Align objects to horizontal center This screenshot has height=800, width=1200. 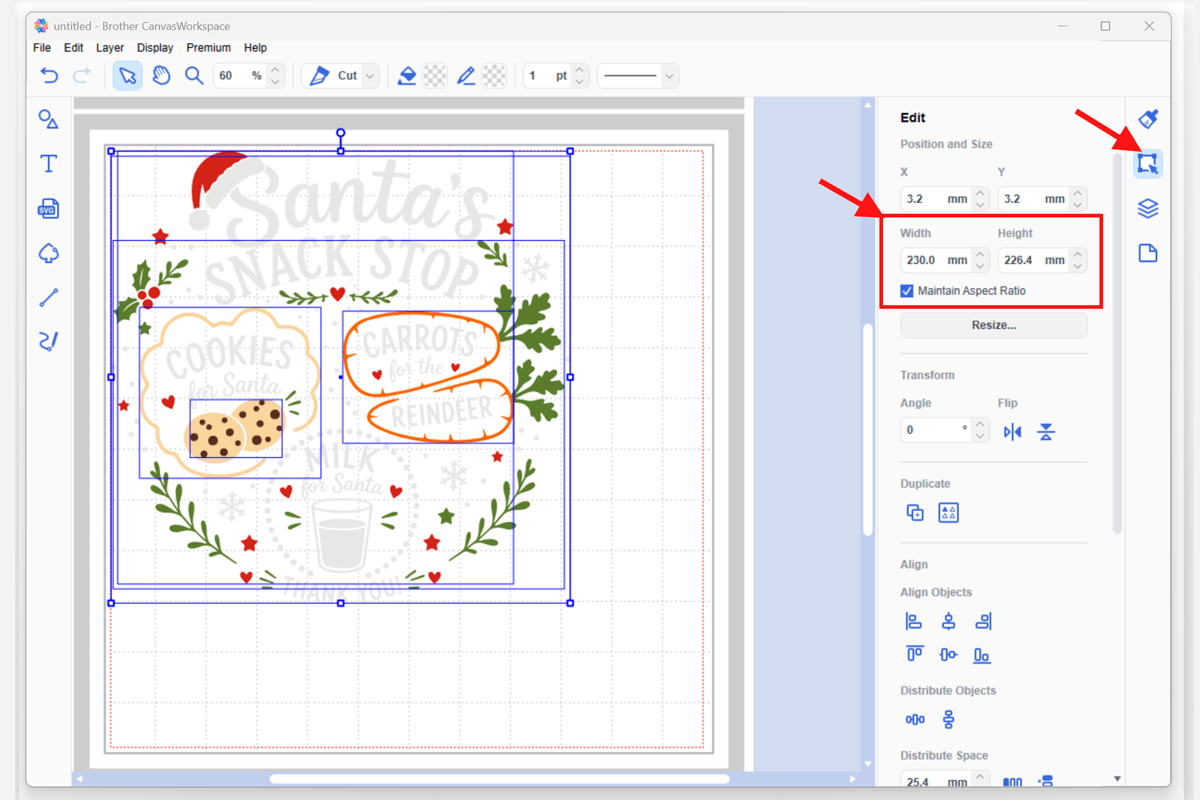click(x=948, y=621)
